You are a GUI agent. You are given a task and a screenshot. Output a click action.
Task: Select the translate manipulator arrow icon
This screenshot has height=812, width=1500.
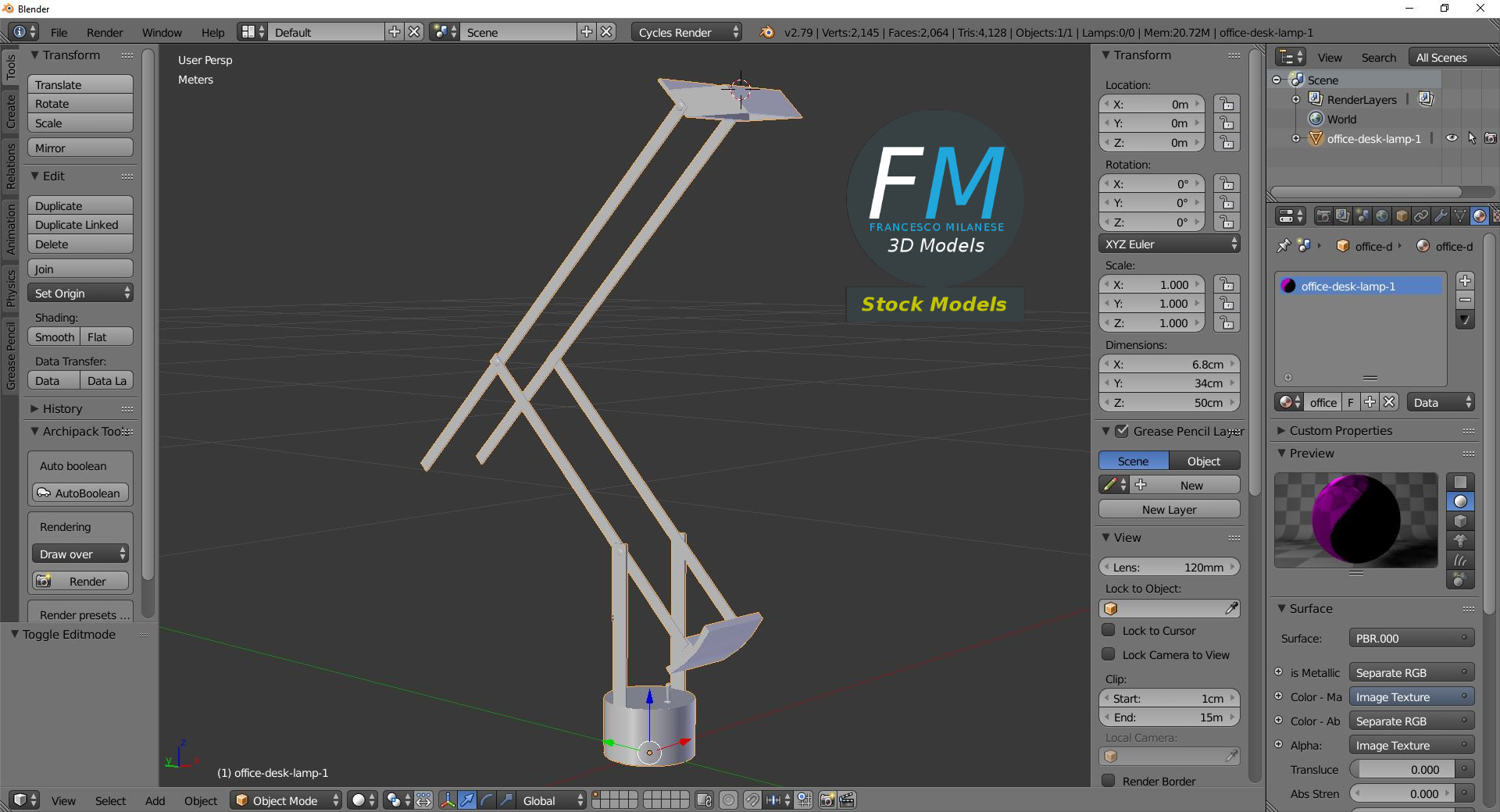point(467,800)
